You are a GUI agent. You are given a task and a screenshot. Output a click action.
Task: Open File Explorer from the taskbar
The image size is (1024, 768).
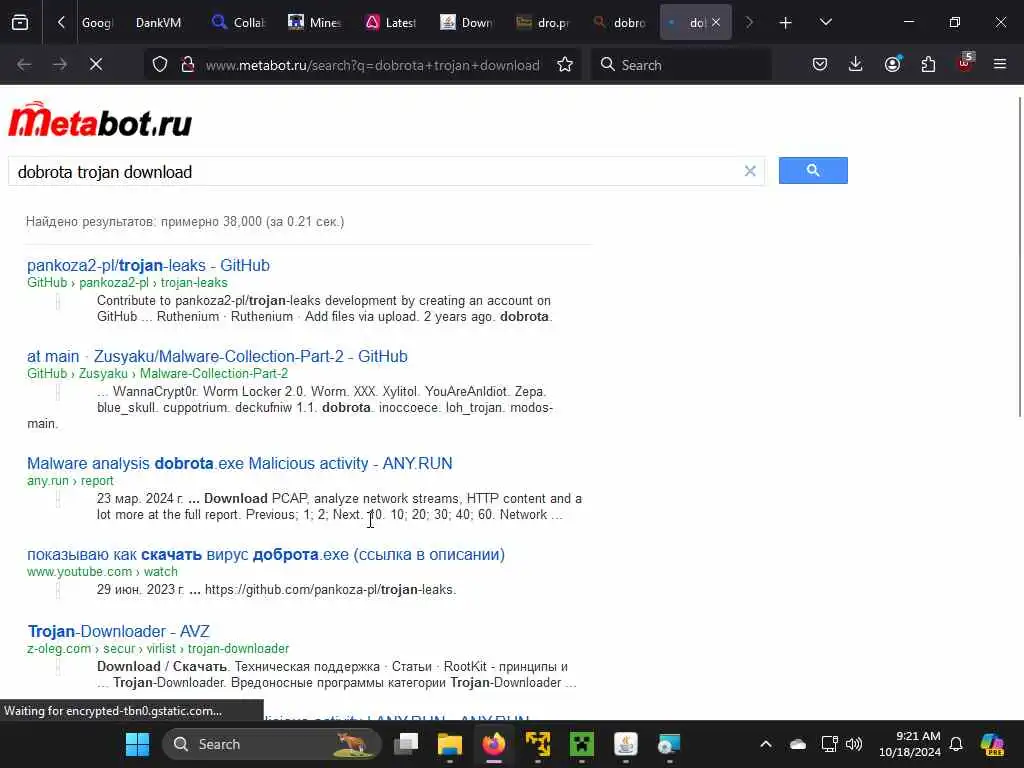(x=450, y=744)
